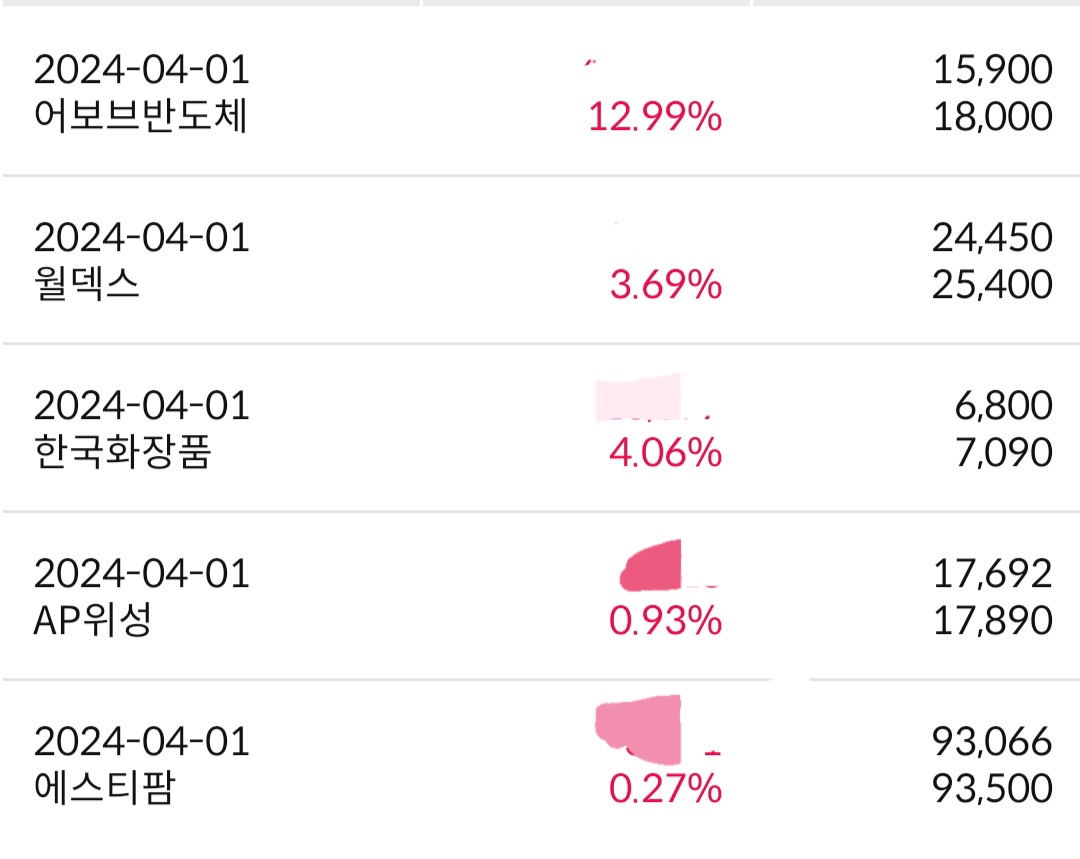
Task: Open the 에스티팜 stock entry
Action: click(x=104, y=790)
